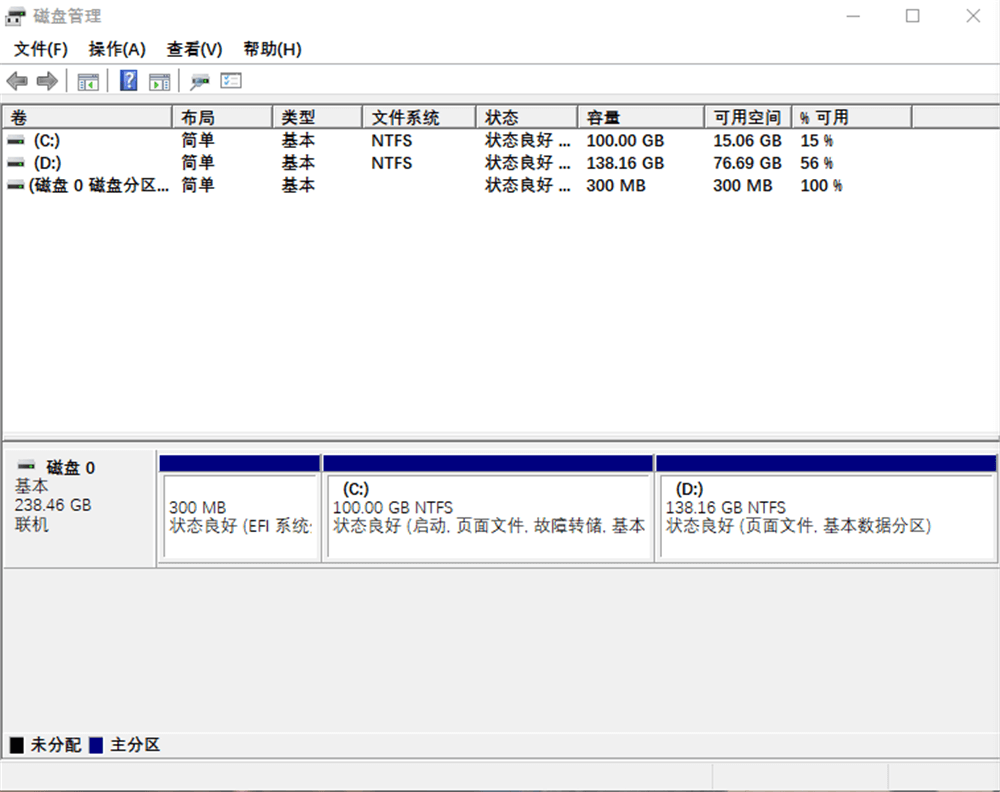Viewport: 1000px width, 792px height.
Task: Click the blue 主分区 legend swatch
Action: coord(96,745)
